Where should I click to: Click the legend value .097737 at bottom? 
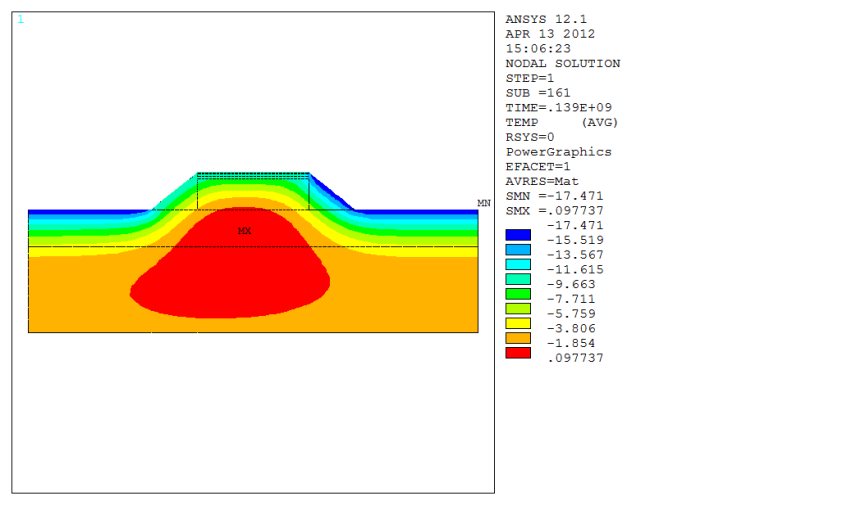[575, 358]
